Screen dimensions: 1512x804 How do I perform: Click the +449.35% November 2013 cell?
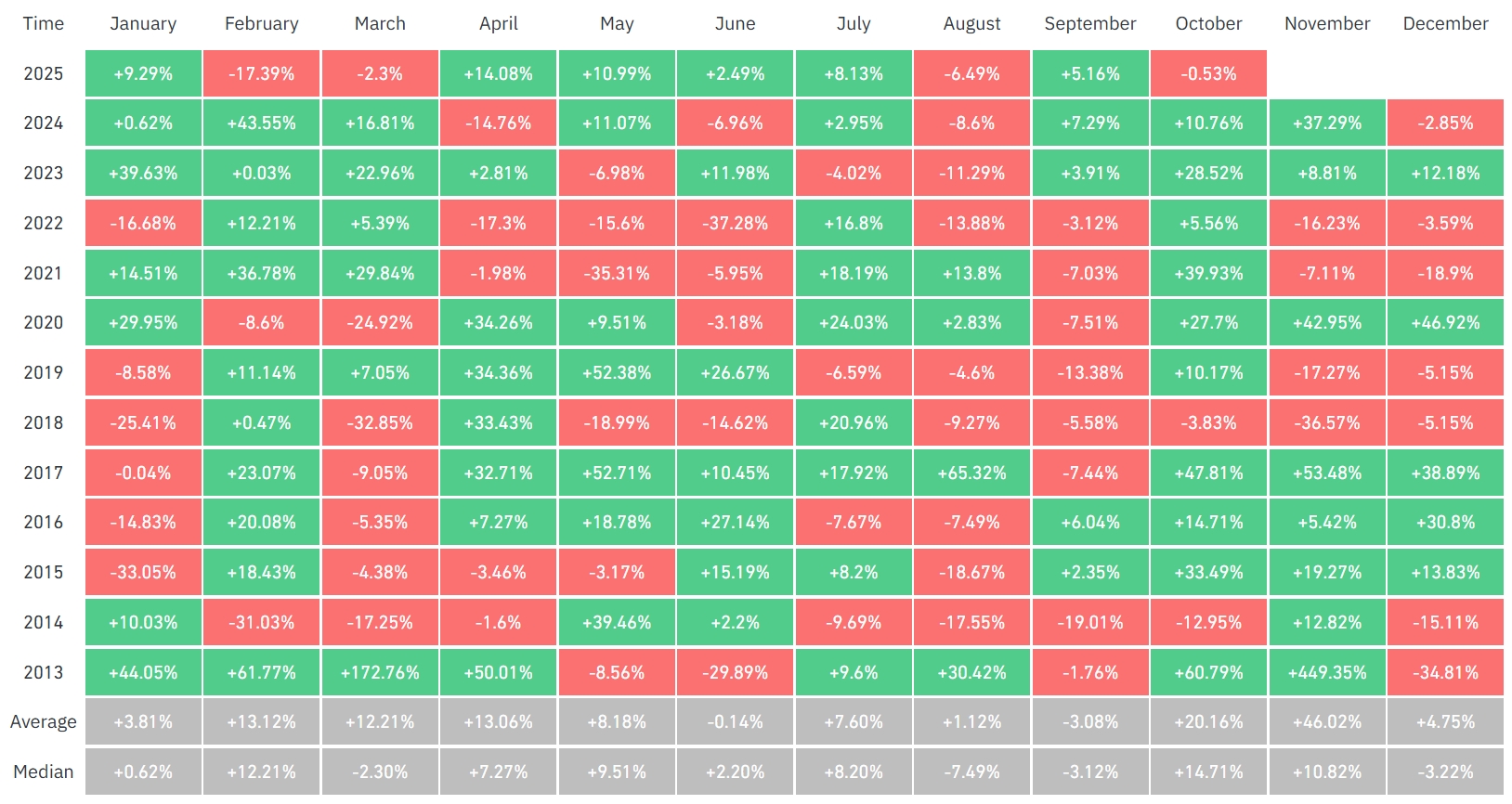(1327, 672)
